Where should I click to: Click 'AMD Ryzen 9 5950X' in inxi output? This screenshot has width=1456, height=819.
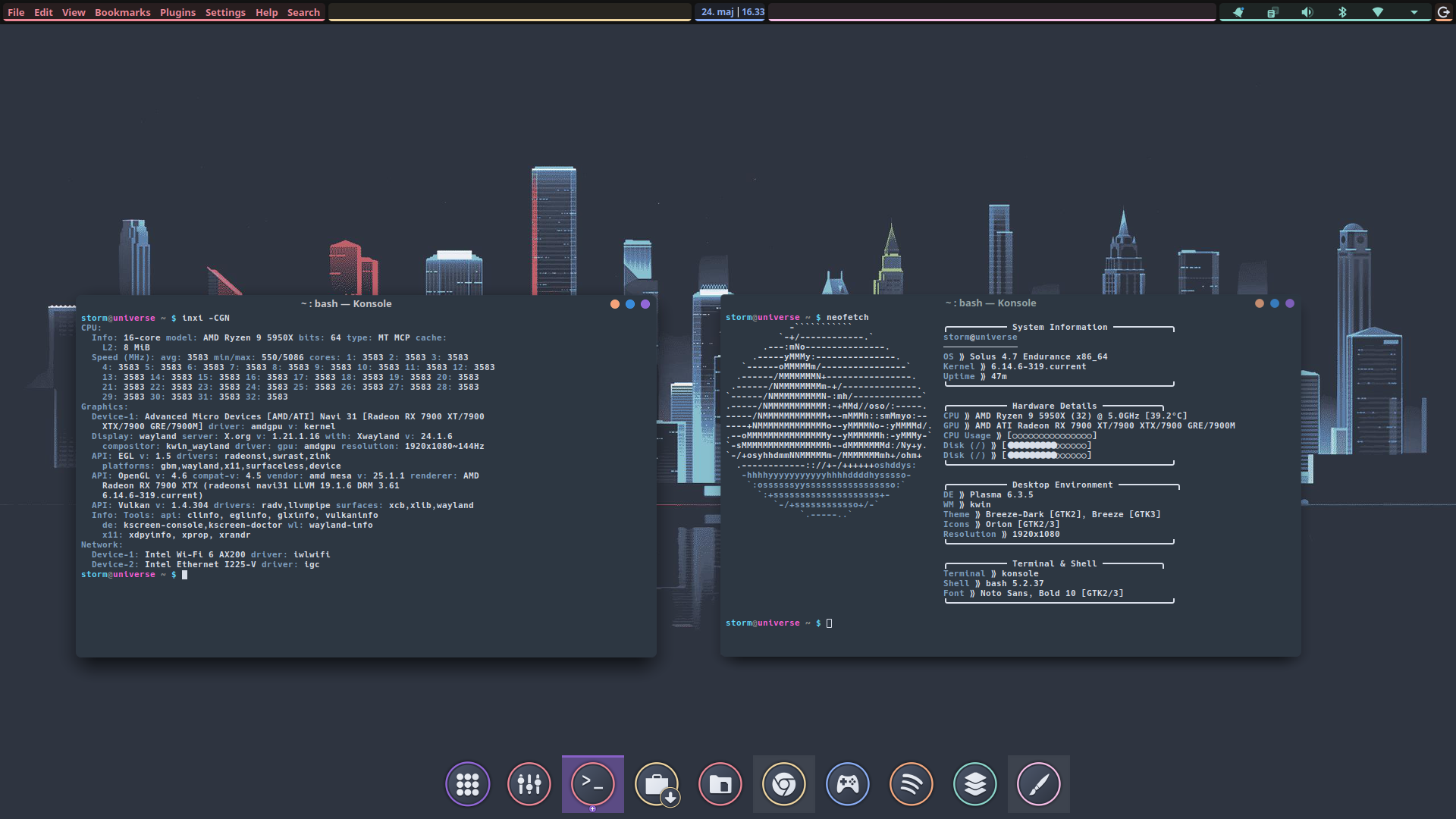click(x=248, y=338)
